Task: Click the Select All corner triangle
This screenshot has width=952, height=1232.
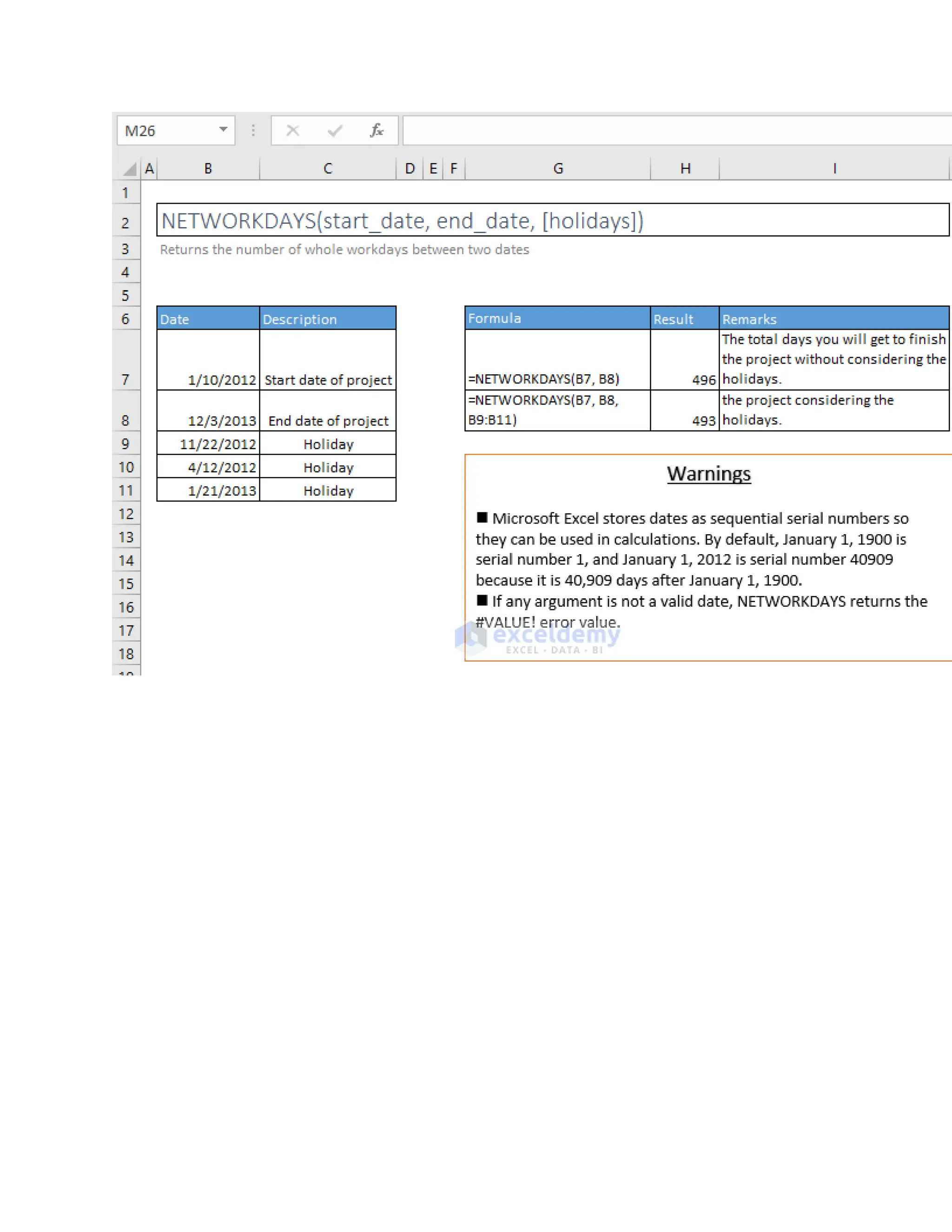Action: pos(129,168)
